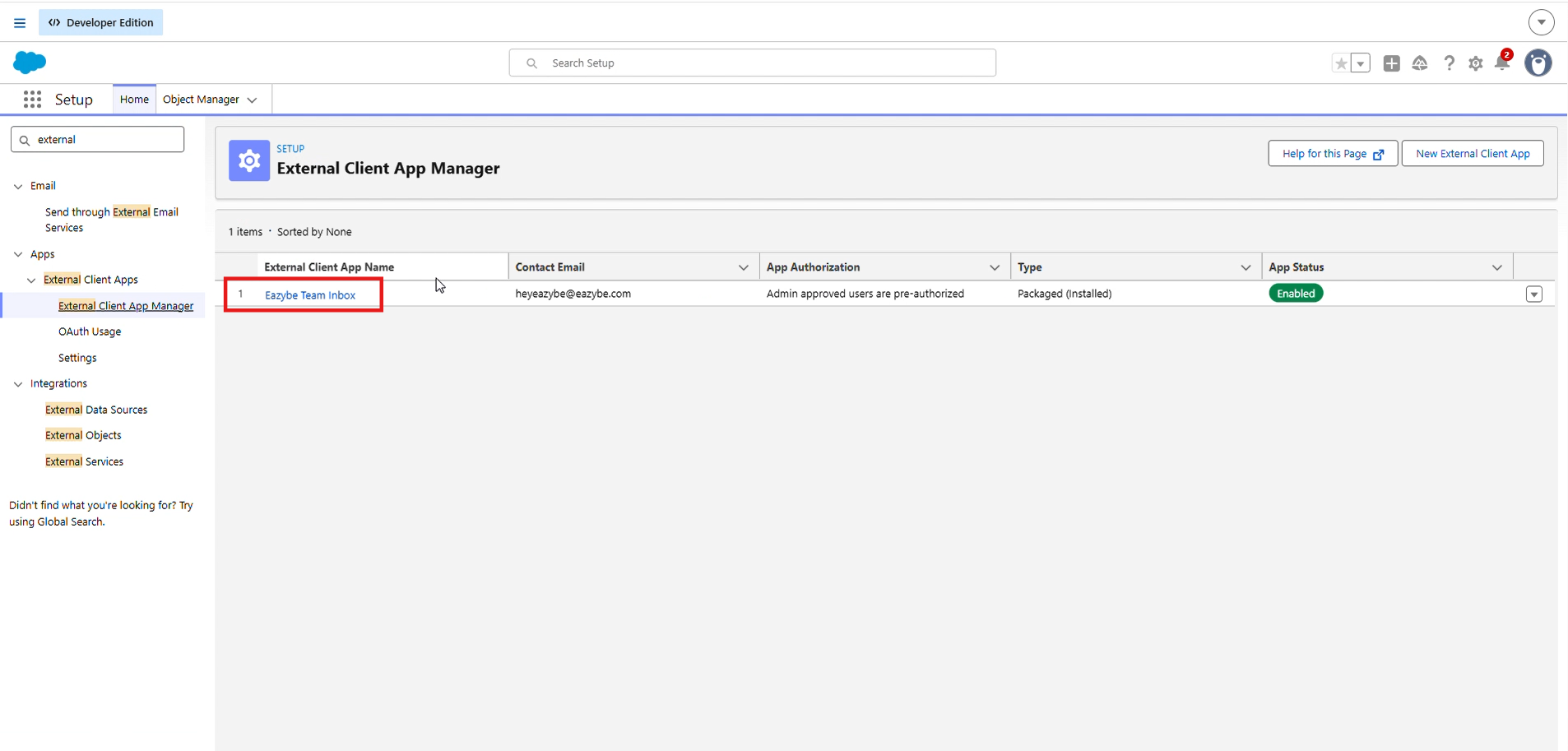Open Send through External Email Services

tap(112, 220)
